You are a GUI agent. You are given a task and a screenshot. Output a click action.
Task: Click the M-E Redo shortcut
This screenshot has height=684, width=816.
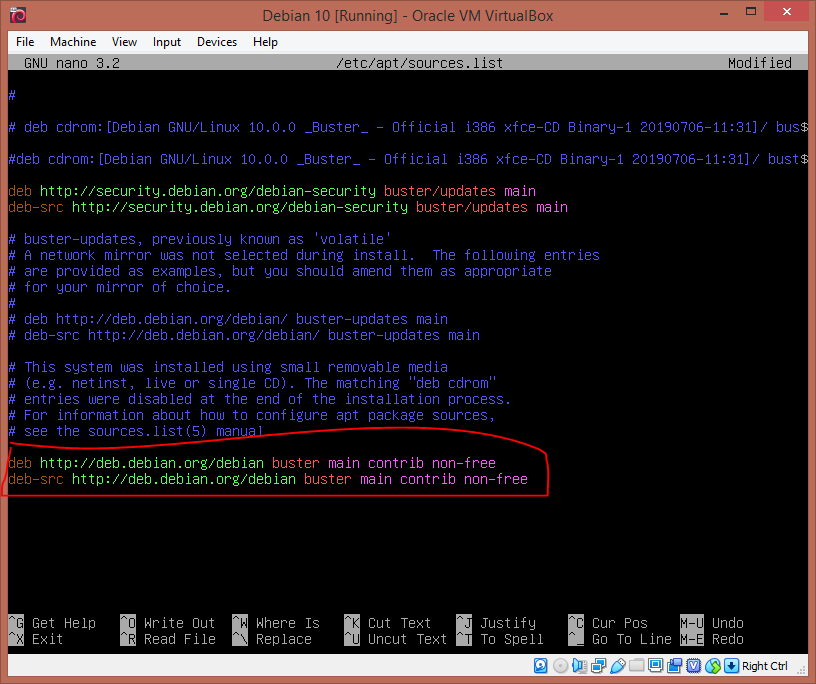(x=712, y=639)
